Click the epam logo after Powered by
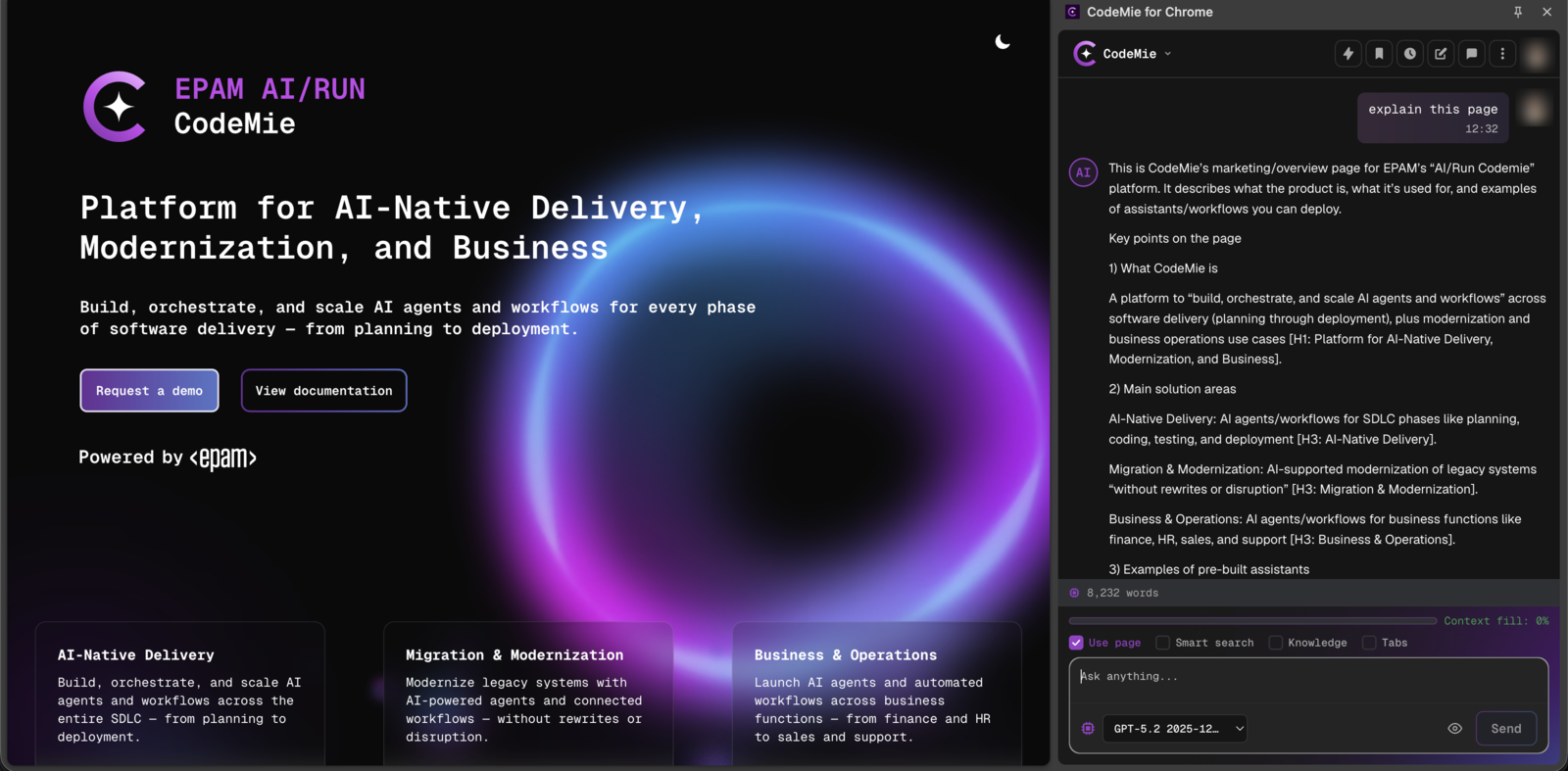 tap(223, 458)
